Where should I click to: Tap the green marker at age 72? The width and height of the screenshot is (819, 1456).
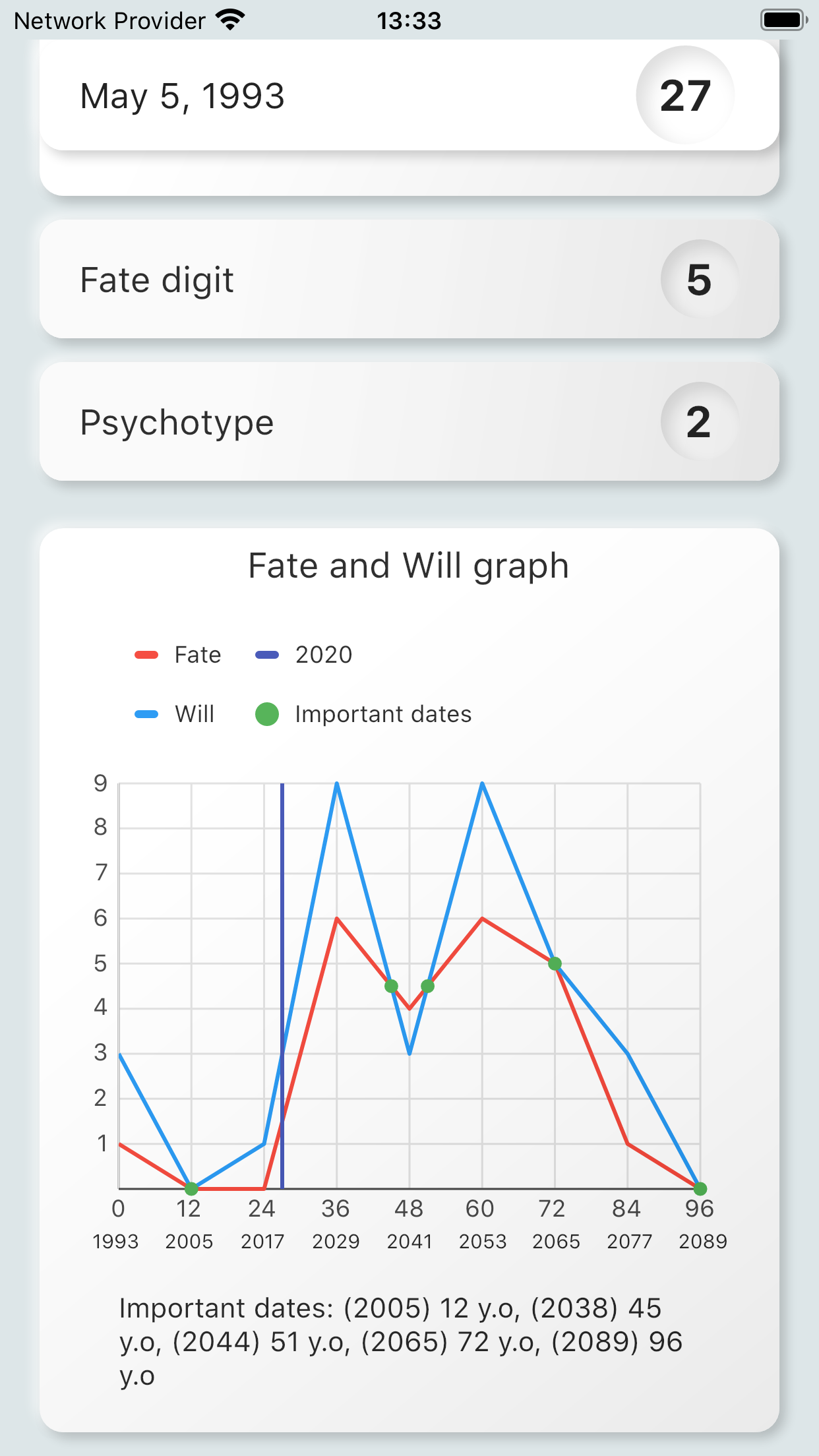[x=555, y=963]
